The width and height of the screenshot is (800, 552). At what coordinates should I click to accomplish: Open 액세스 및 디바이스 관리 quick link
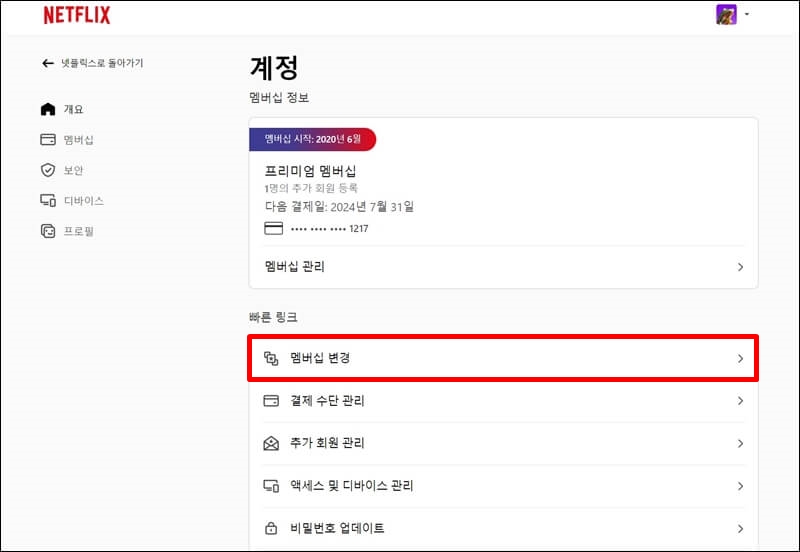[x=504, y=486]
